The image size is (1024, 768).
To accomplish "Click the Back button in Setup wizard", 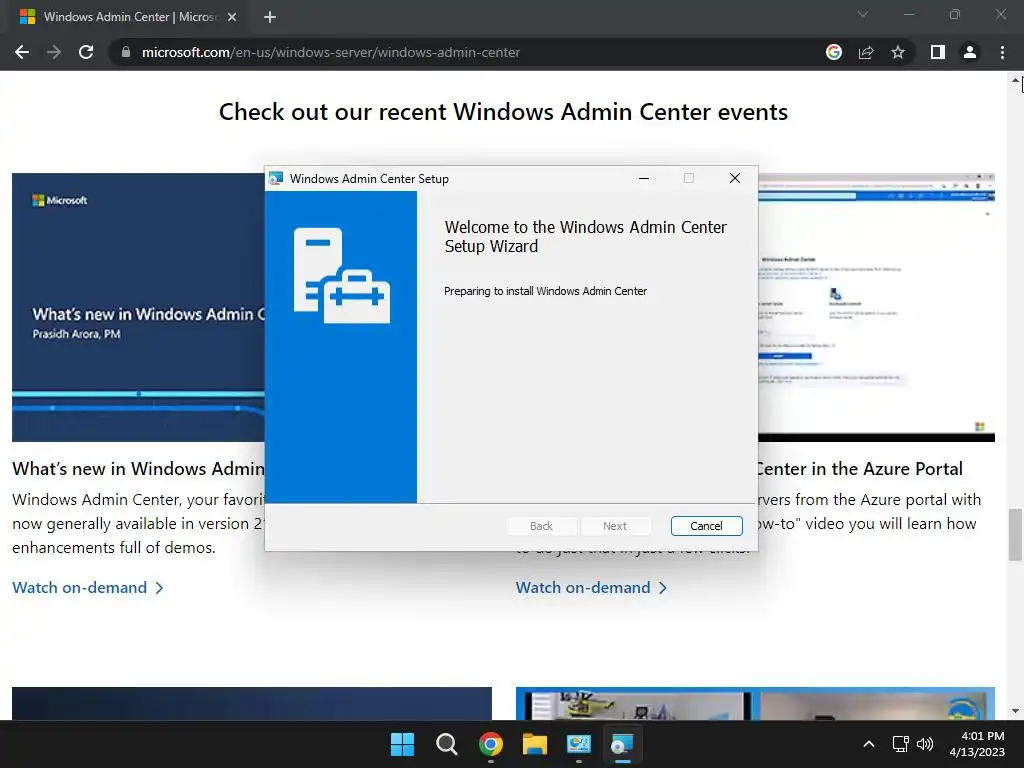I will point(541,526).
